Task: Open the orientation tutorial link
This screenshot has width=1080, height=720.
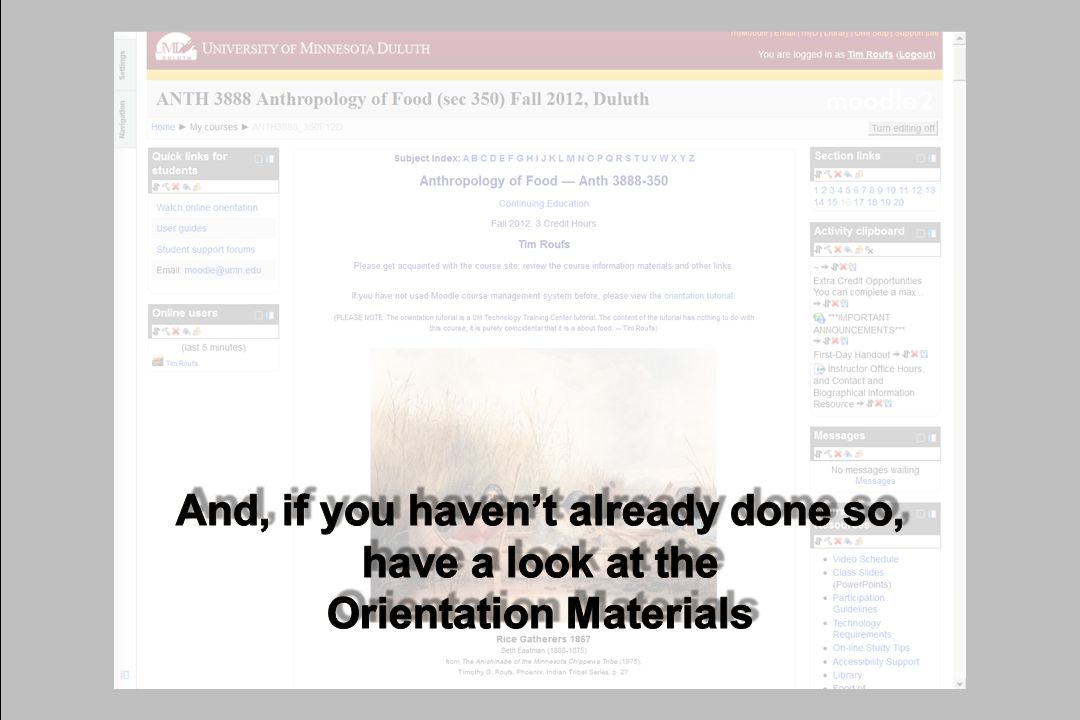Action: [x=698, y=296]
